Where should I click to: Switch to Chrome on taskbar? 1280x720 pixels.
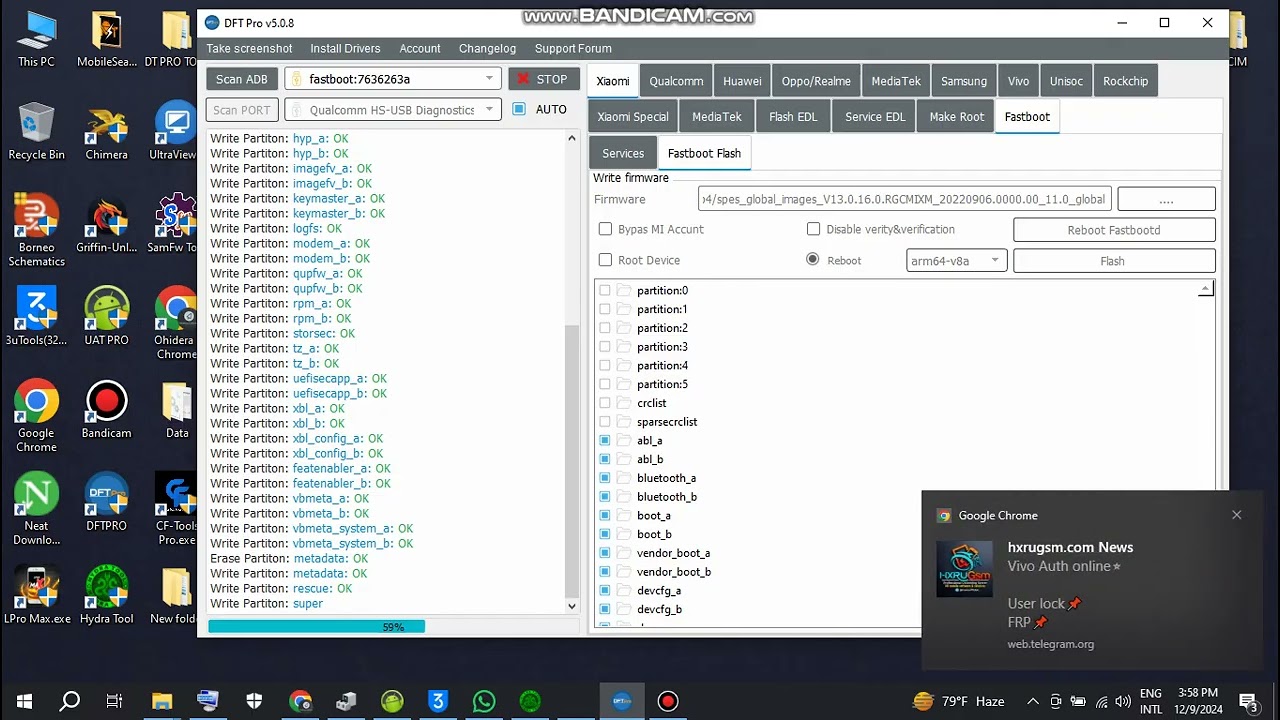point(300,701)
